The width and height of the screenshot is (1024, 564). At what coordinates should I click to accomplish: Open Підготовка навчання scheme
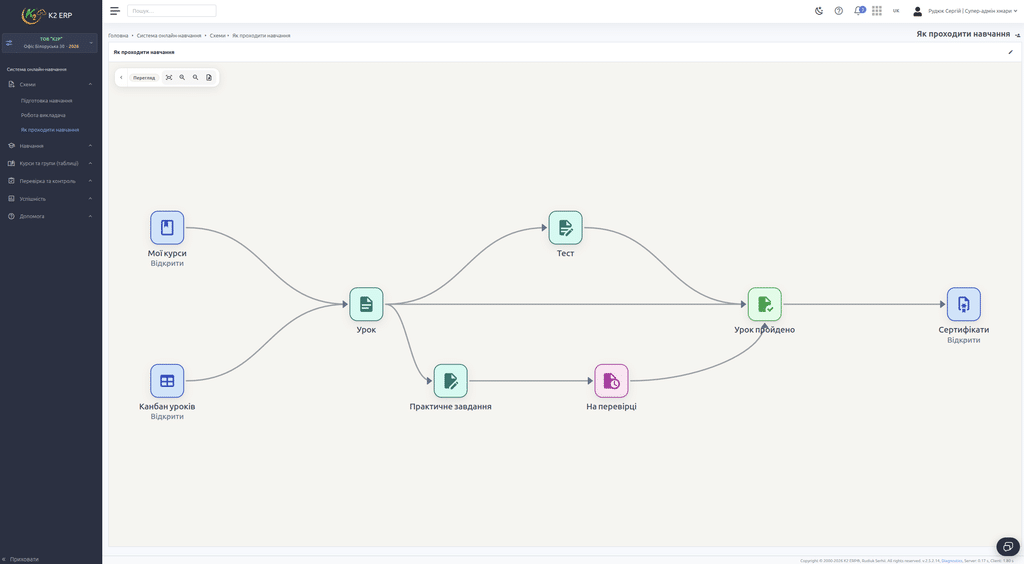click(46, 101)
